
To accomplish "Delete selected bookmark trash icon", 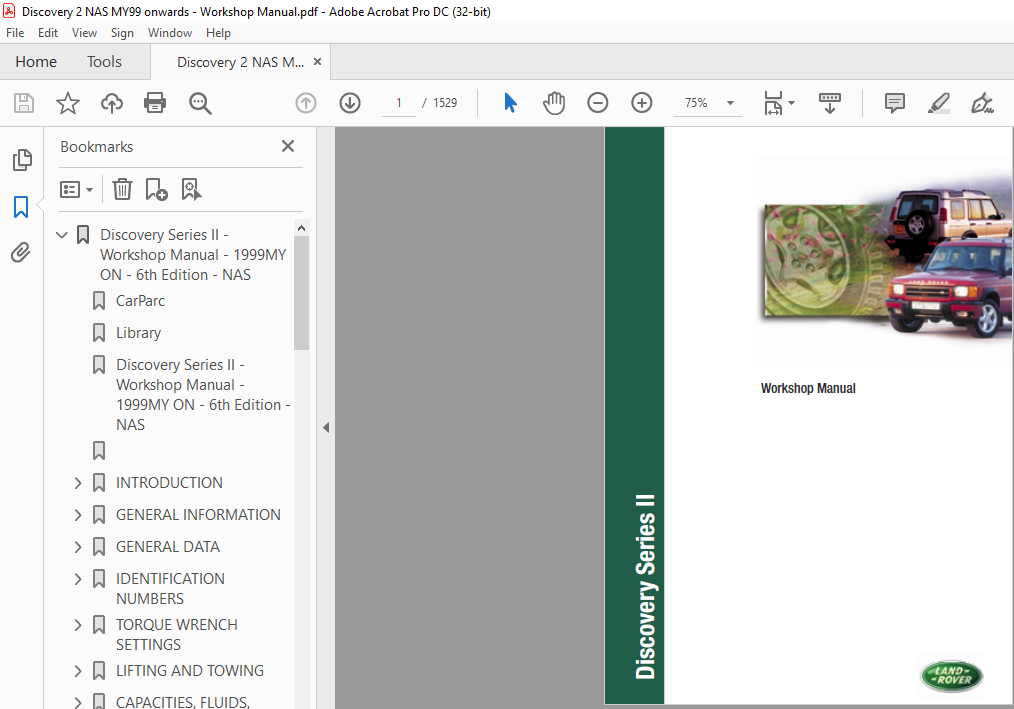I will coord(122,190).
